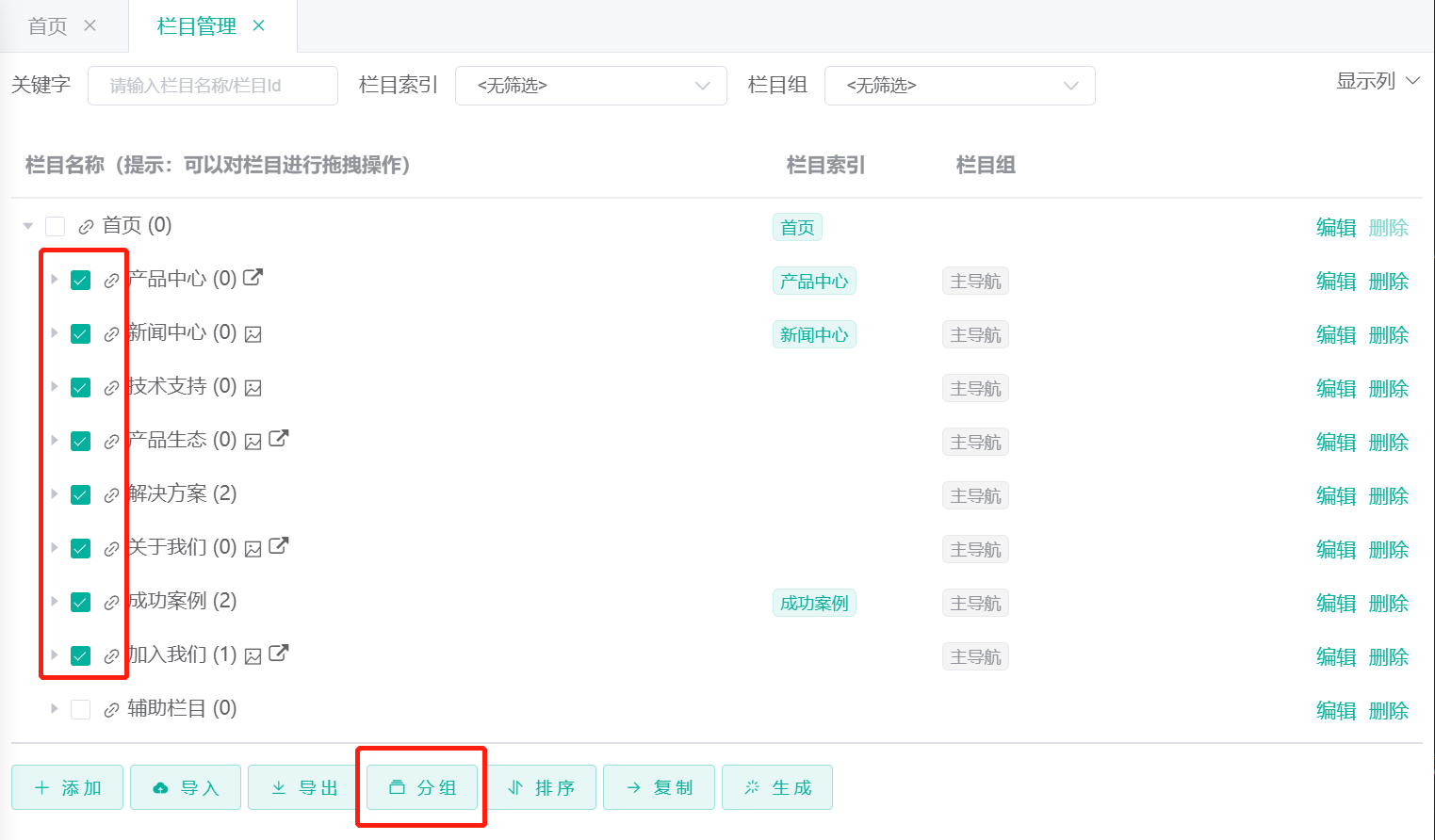Tick the 辅助栏目 checkbox
This screenshot has height=840, width=1435.
click(81, 710)
